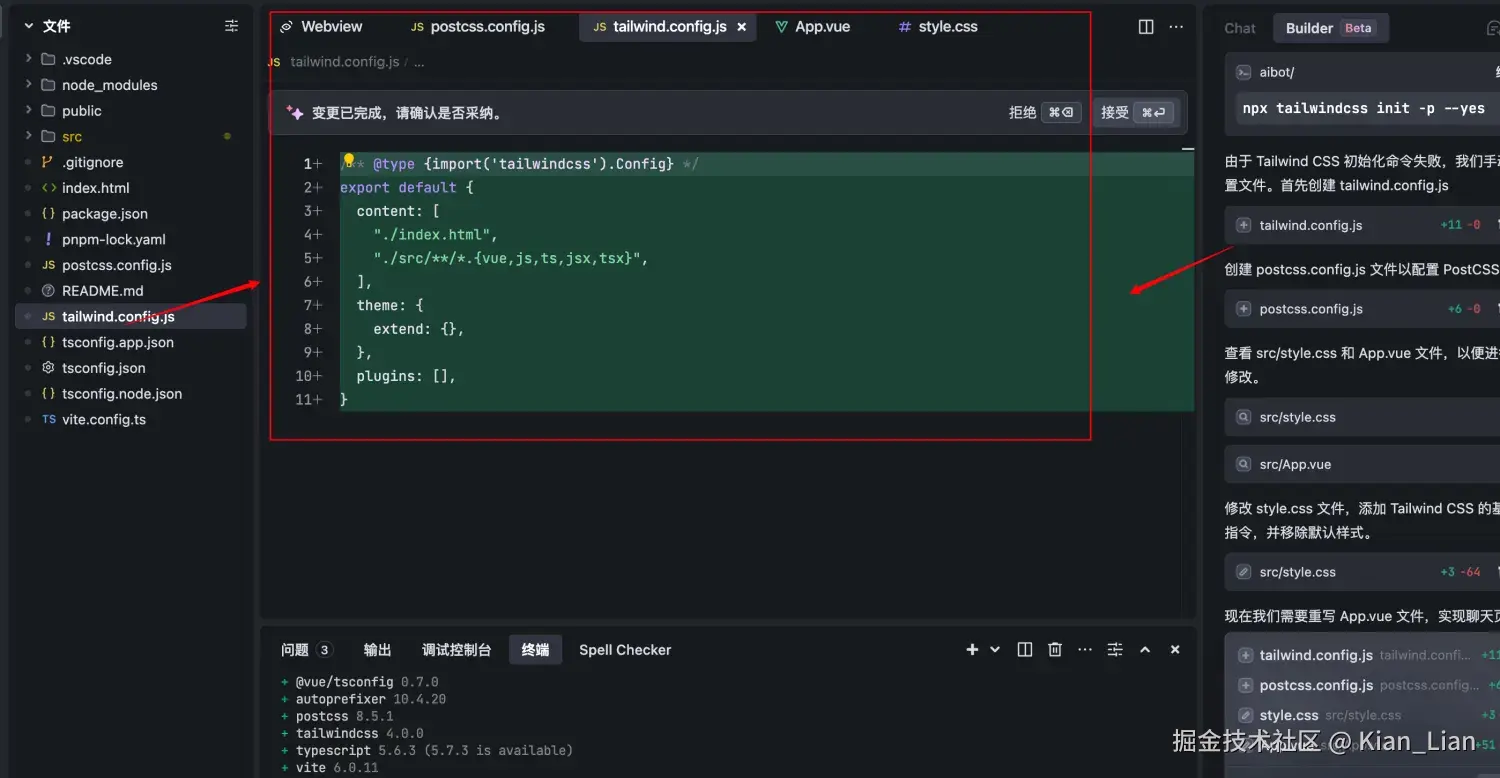This screenshot has width=1500, height=778.
Task: Delete terminal with trash icon
Action: (x=1055, y=650)
